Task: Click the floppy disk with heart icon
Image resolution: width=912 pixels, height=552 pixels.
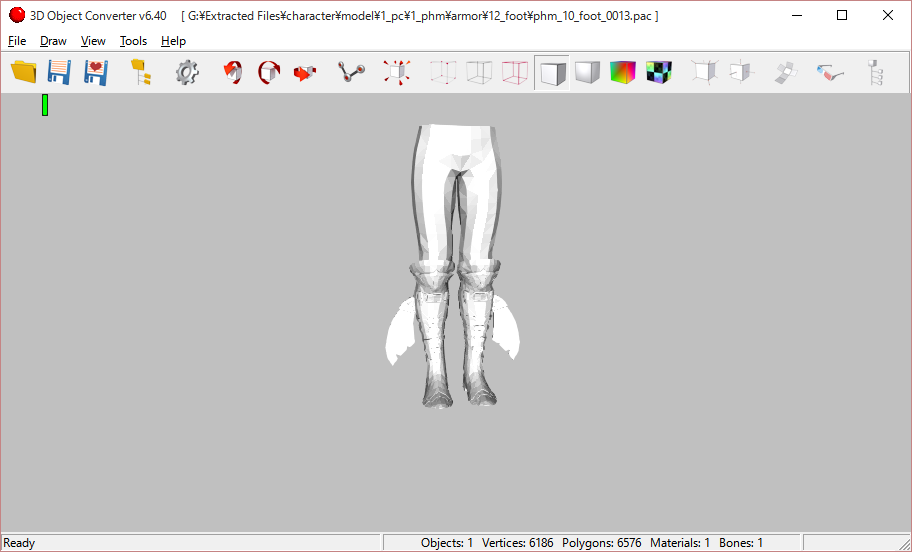Action: [x=95, y=72]
